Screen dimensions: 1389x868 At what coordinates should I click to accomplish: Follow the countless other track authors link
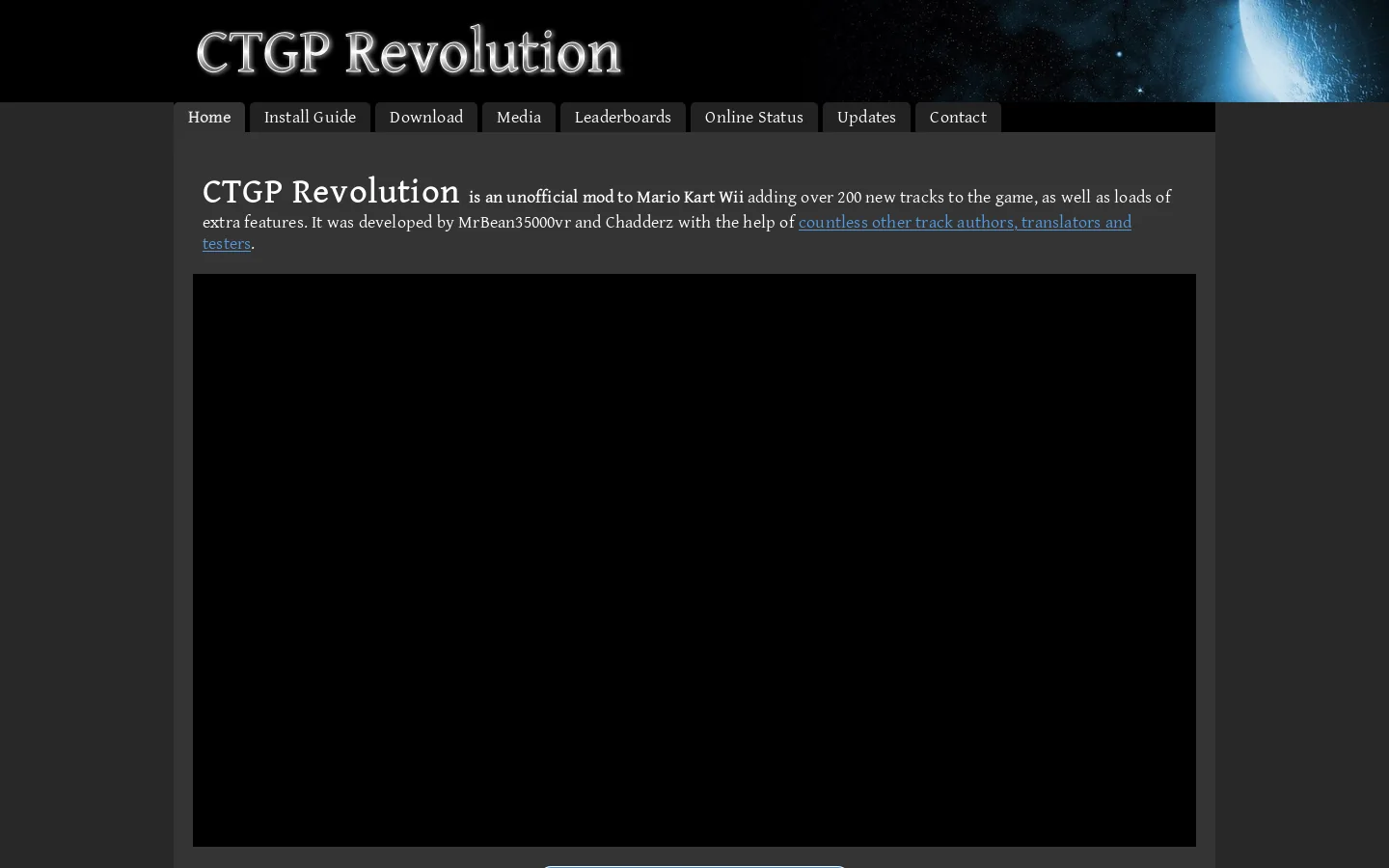[x=965, y=223]
